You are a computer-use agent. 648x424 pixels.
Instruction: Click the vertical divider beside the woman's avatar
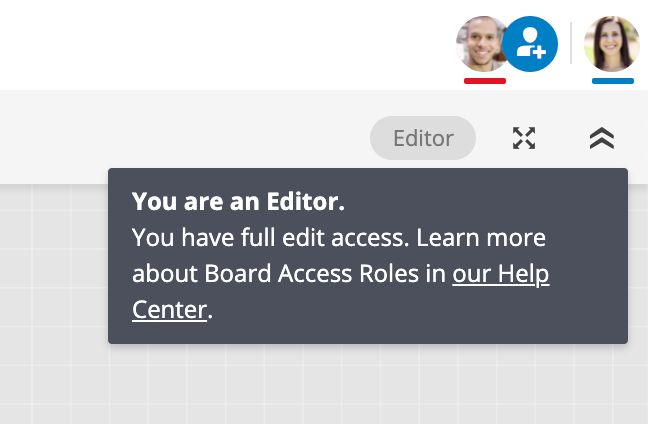571,43
